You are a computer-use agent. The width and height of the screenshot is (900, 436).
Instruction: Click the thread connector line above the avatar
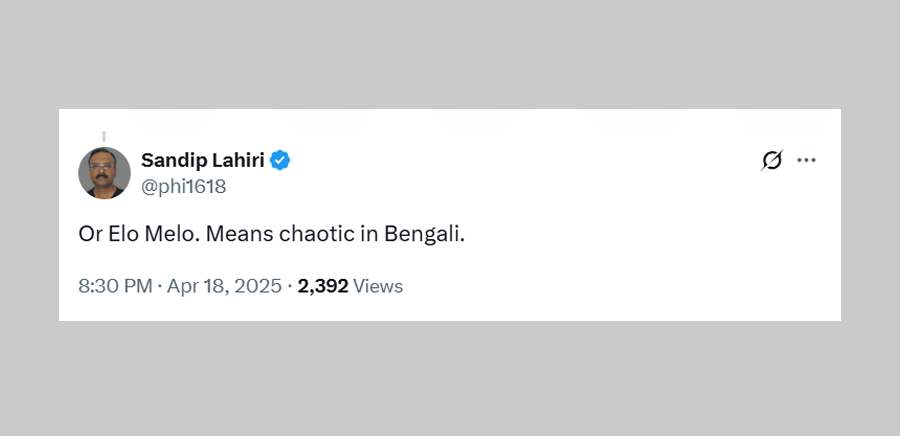(x=103, y=136)
